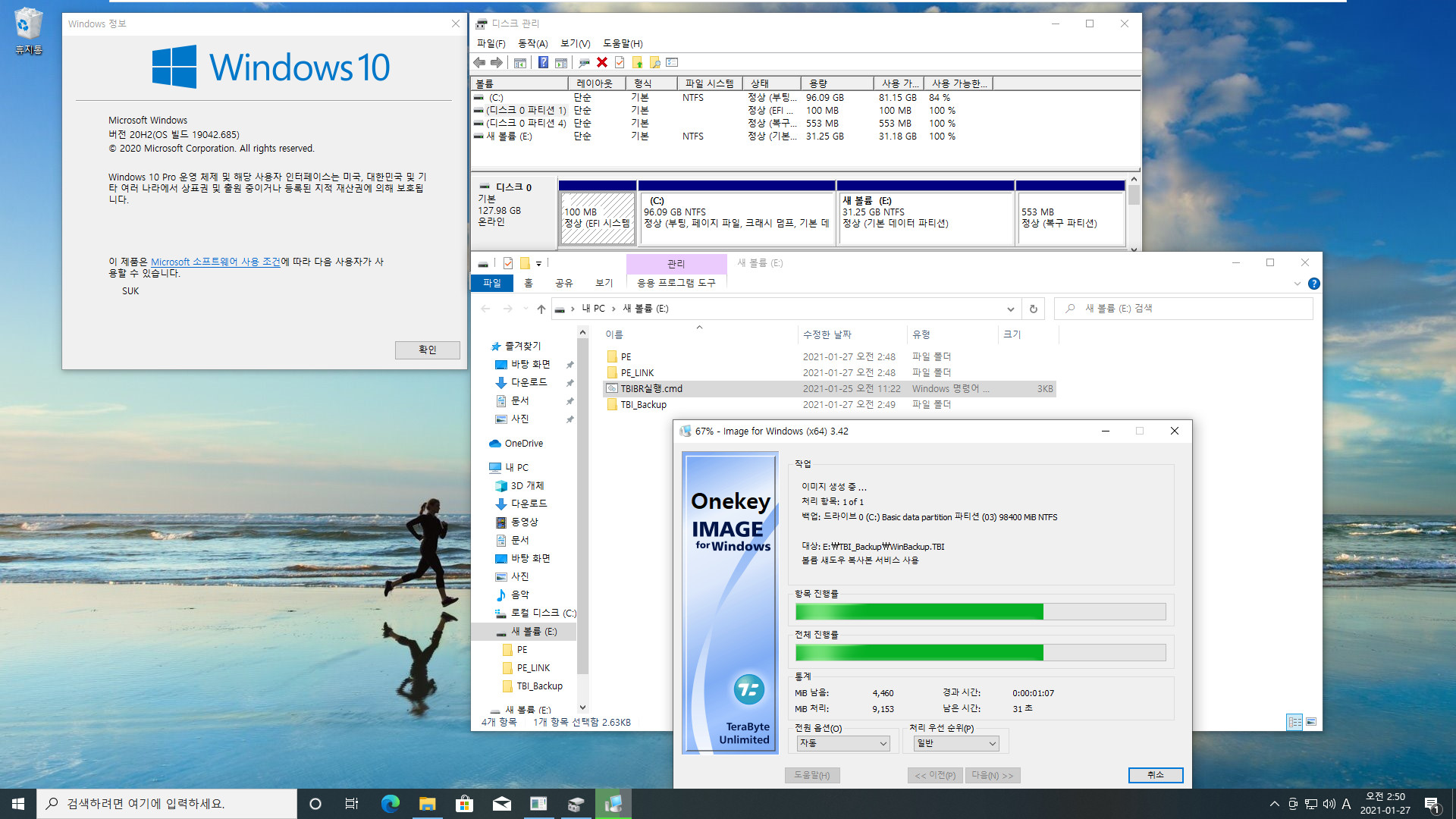This screenshot has height=819, width=1456.
Task: Open the 파일 tab in Explorer
Action: coord(492,283)
